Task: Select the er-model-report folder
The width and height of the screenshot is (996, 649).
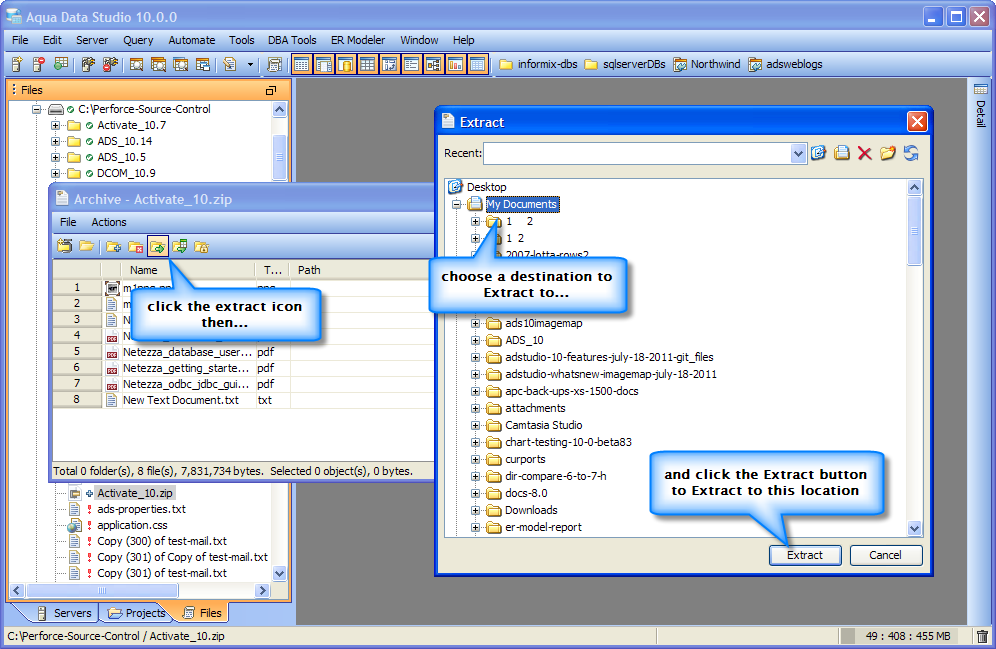Action: click(543, 527)
